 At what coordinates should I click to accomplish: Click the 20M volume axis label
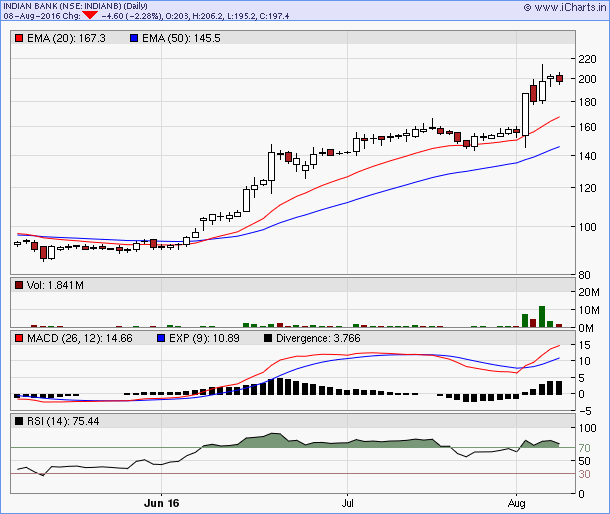pos(589,292)
